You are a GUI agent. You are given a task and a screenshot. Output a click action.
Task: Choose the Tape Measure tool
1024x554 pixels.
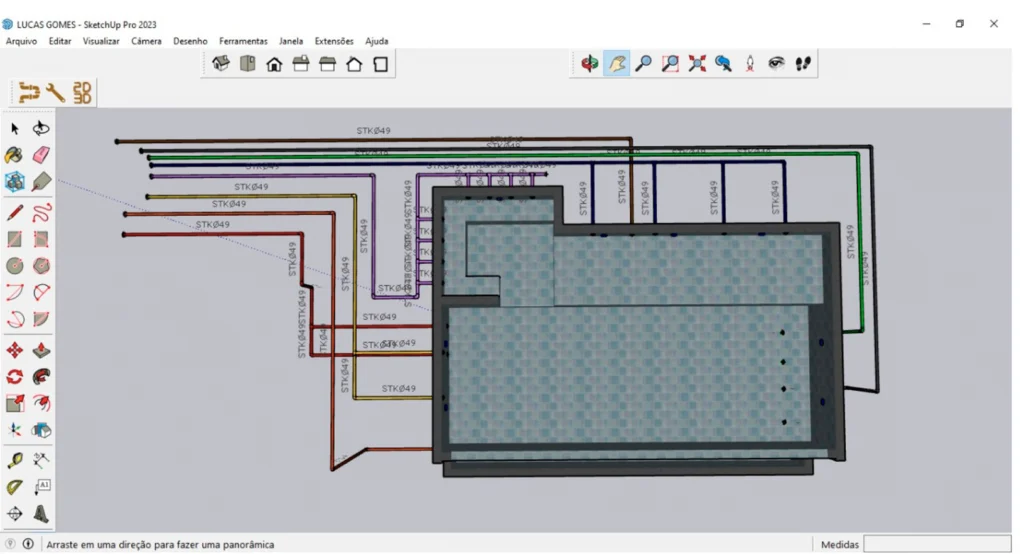click(15, 460)
